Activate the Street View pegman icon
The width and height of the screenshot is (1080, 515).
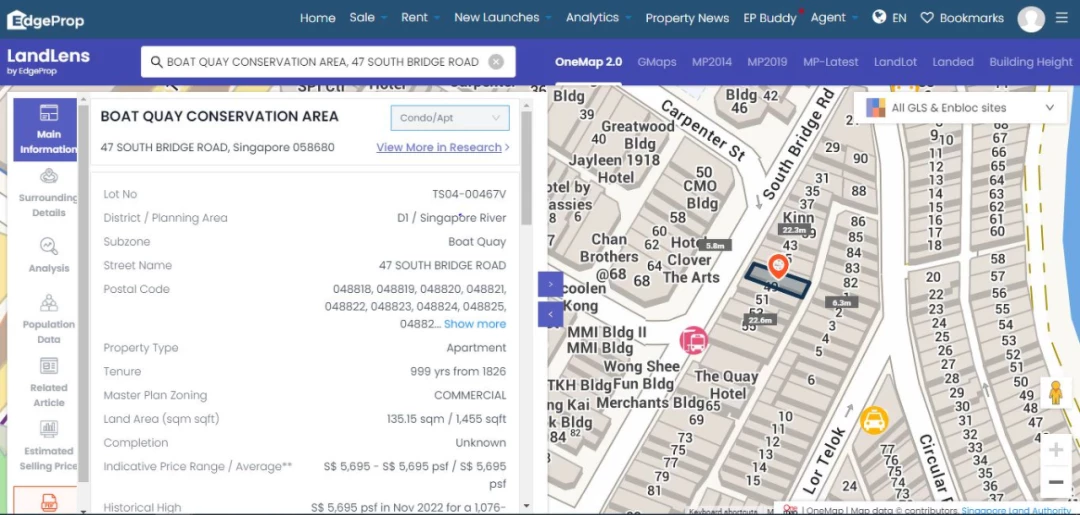(1055, 393)
